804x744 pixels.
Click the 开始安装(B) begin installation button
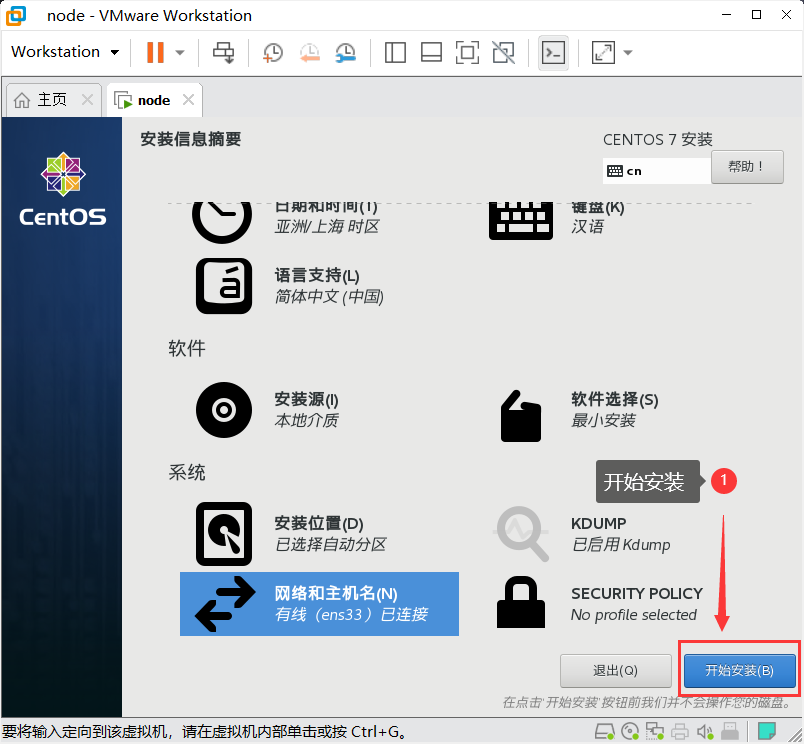pyautogui.click(x=739, y=671)
